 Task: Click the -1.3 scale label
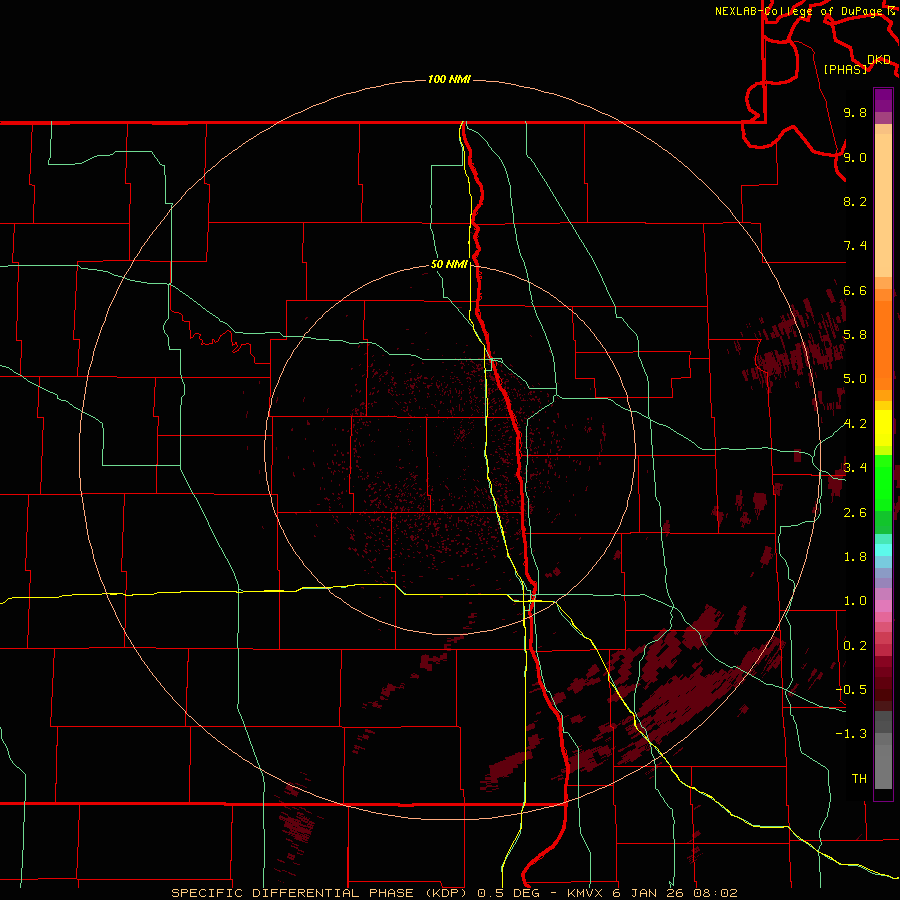click(x=851, y=734)
